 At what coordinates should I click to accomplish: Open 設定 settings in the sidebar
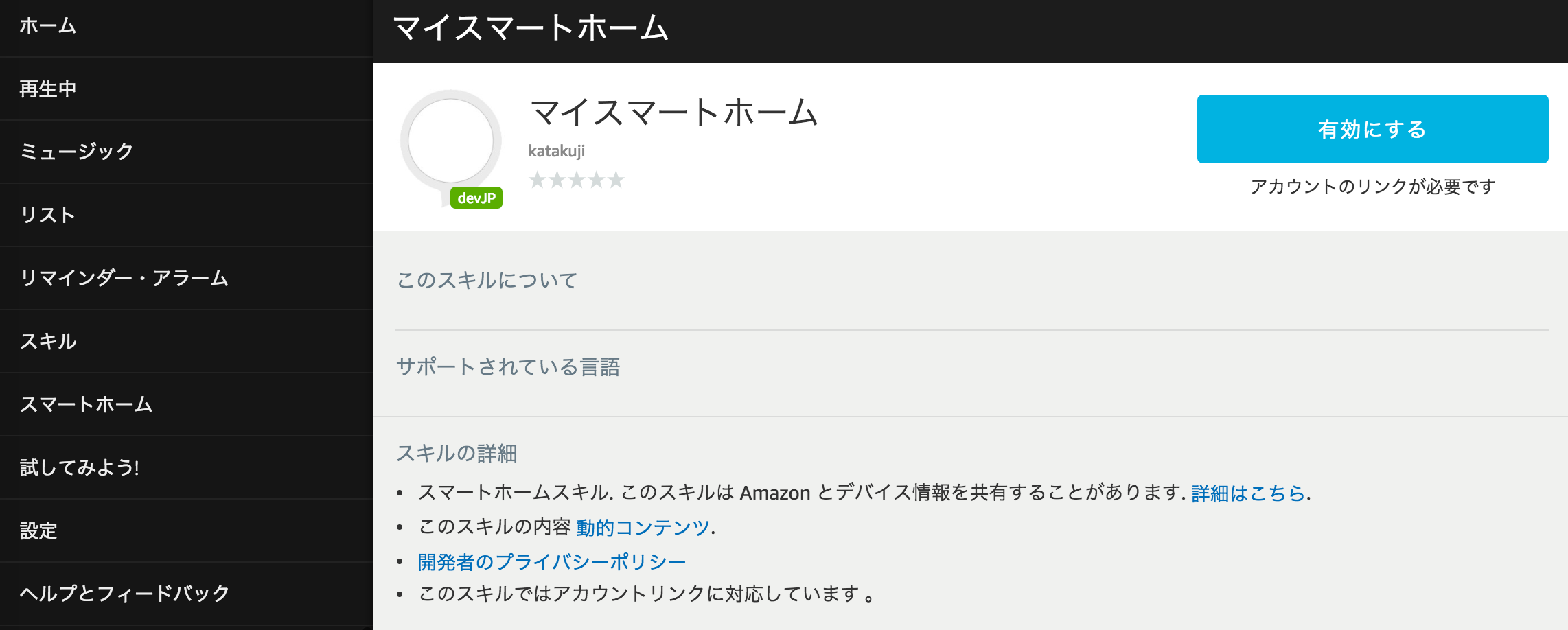click(38, 530)
